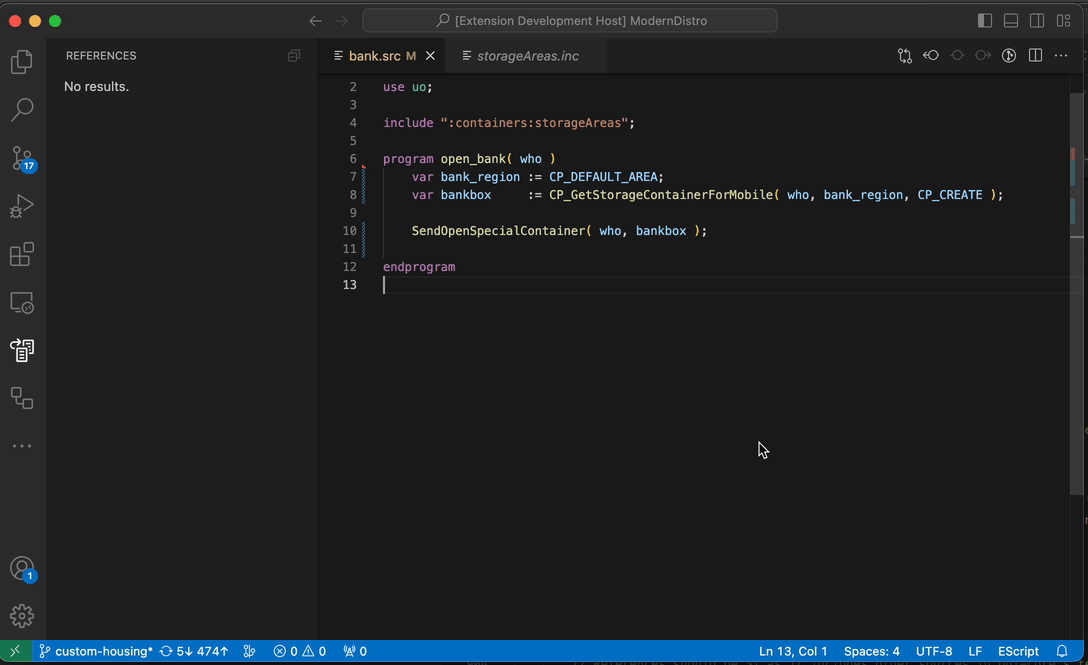The height and width of the screenshot is (665, 1088).
Task: Change file encoding via UTF-8
Action: (934, 651)
